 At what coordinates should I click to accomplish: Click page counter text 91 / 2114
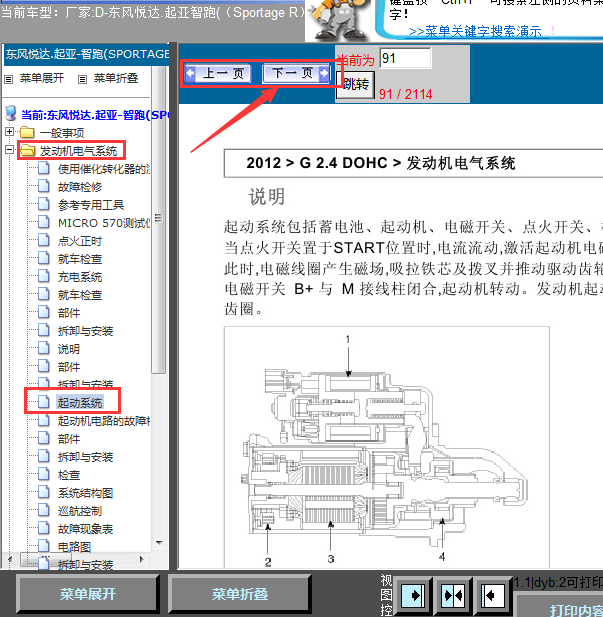pos(405,94)
